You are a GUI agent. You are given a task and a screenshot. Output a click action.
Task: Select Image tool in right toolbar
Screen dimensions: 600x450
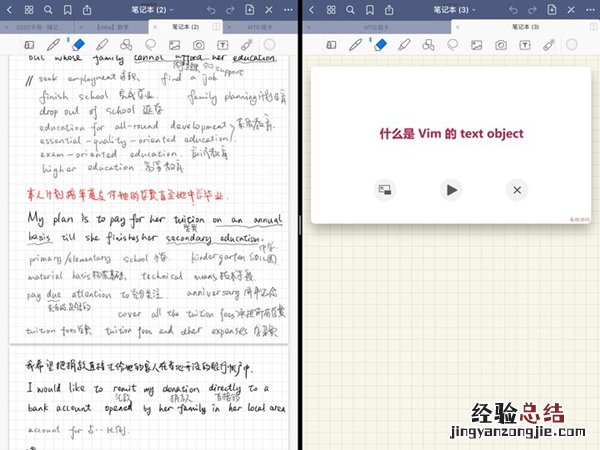pyautogui.click(x=477, y=45)
